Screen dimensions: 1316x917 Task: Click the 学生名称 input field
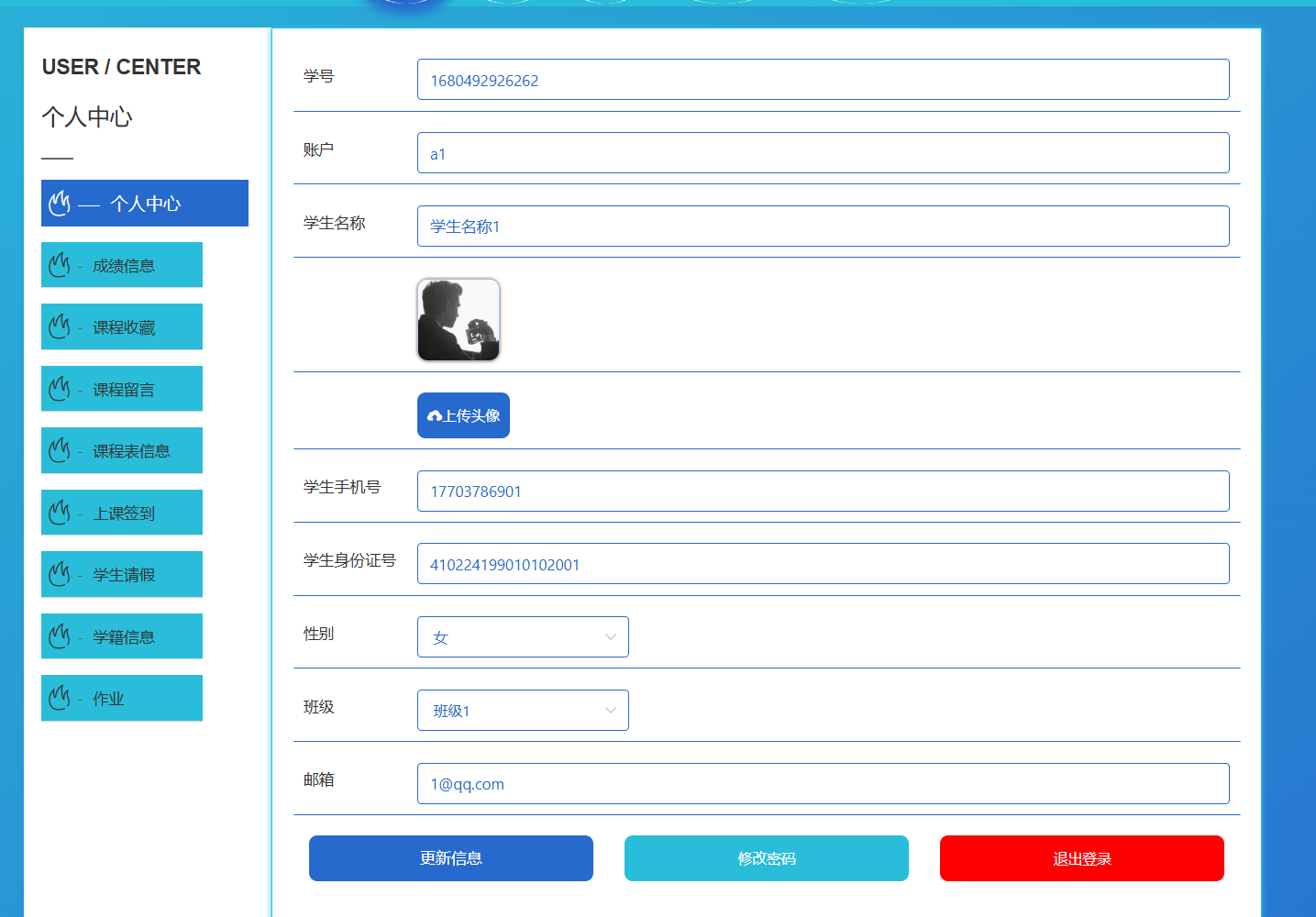[824, 226]
